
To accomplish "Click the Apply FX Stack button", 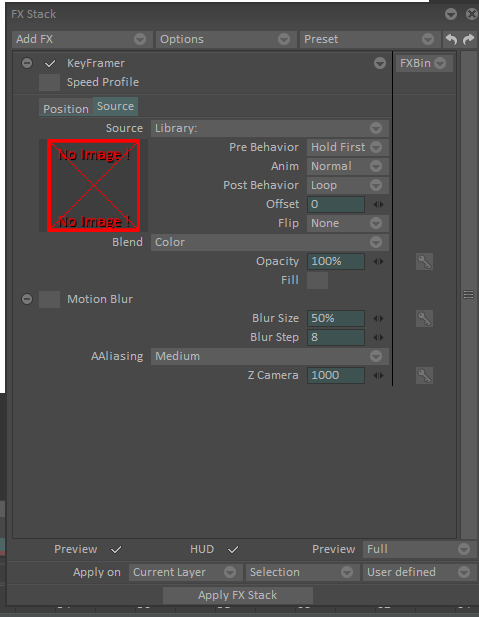I will (x=238, y=595).
